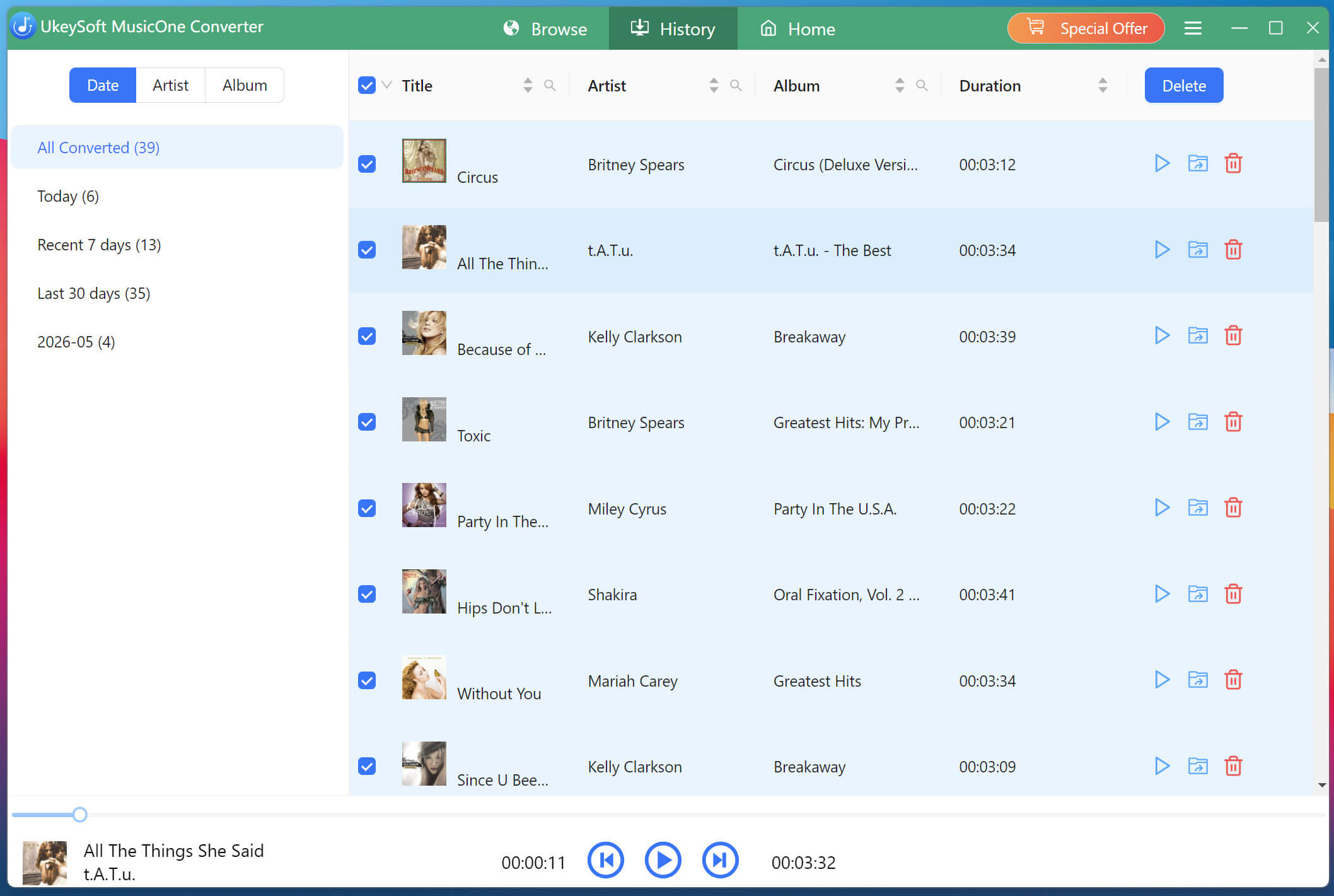Uncheck the Toxic row checkbox
Image resolution: width=1334 pixels, height=896 pixels.
coord(367,422)
